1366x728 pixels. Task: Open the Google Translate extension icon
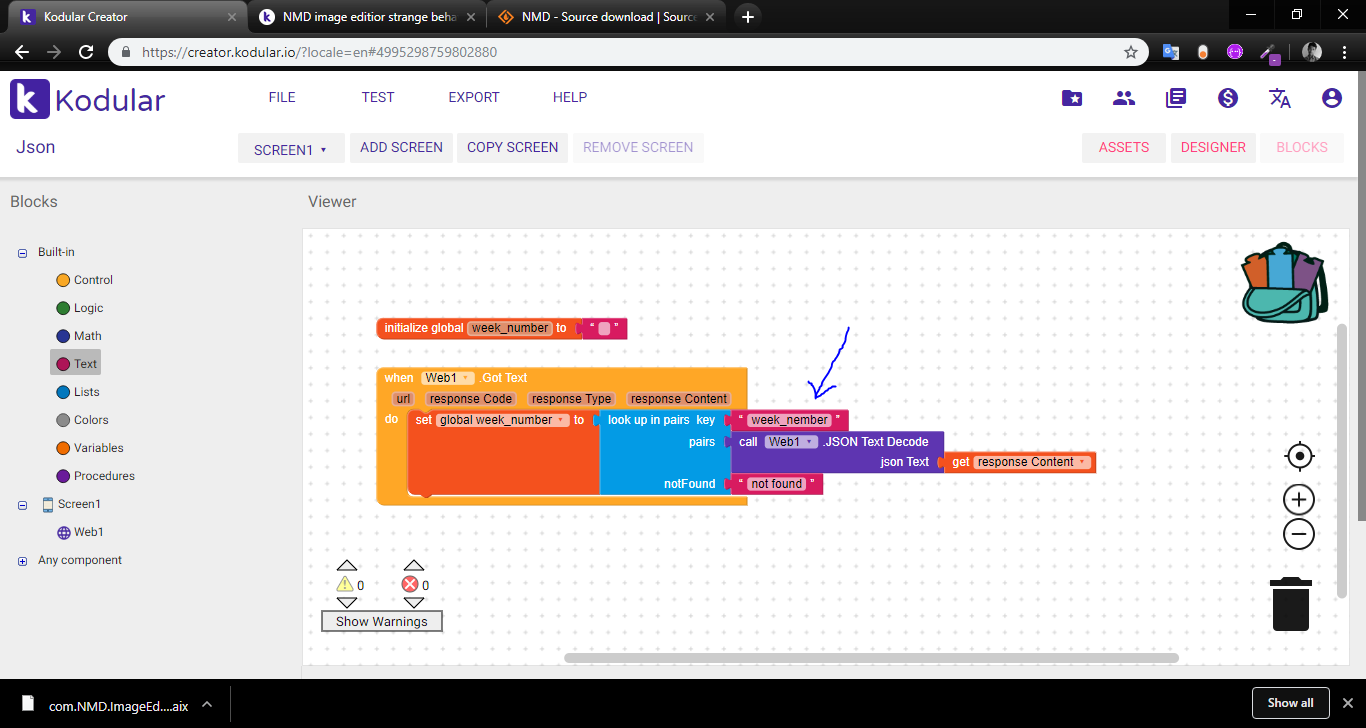[x=1170, y=52]
